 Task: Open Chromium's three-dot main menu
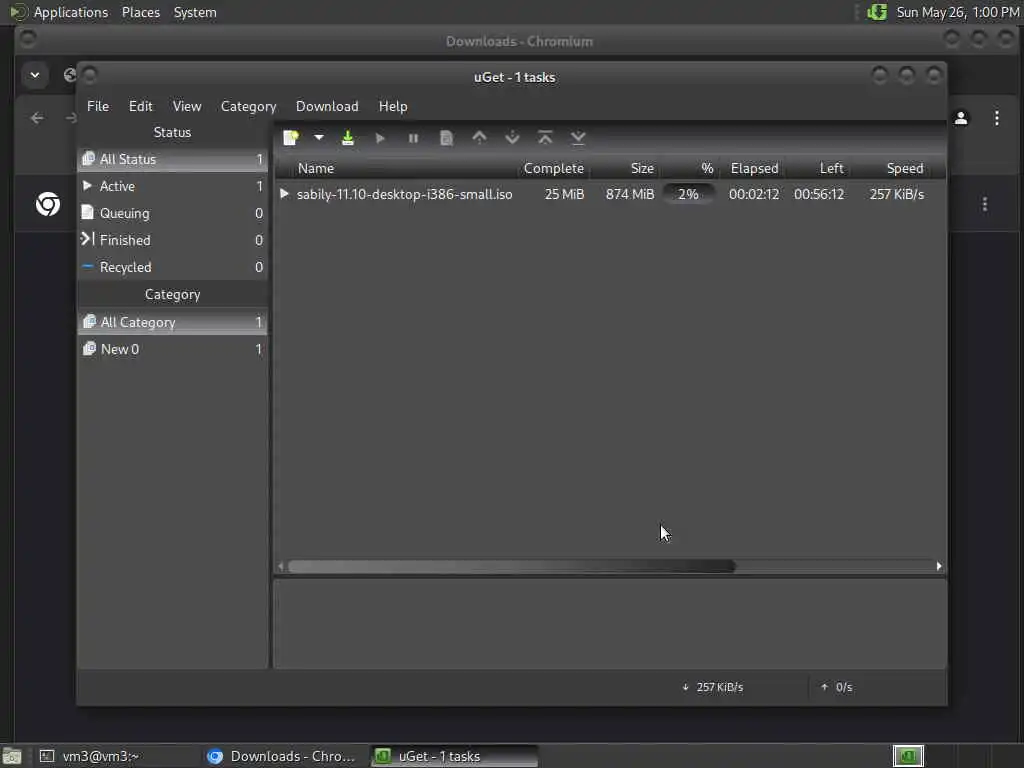[997, 118]
